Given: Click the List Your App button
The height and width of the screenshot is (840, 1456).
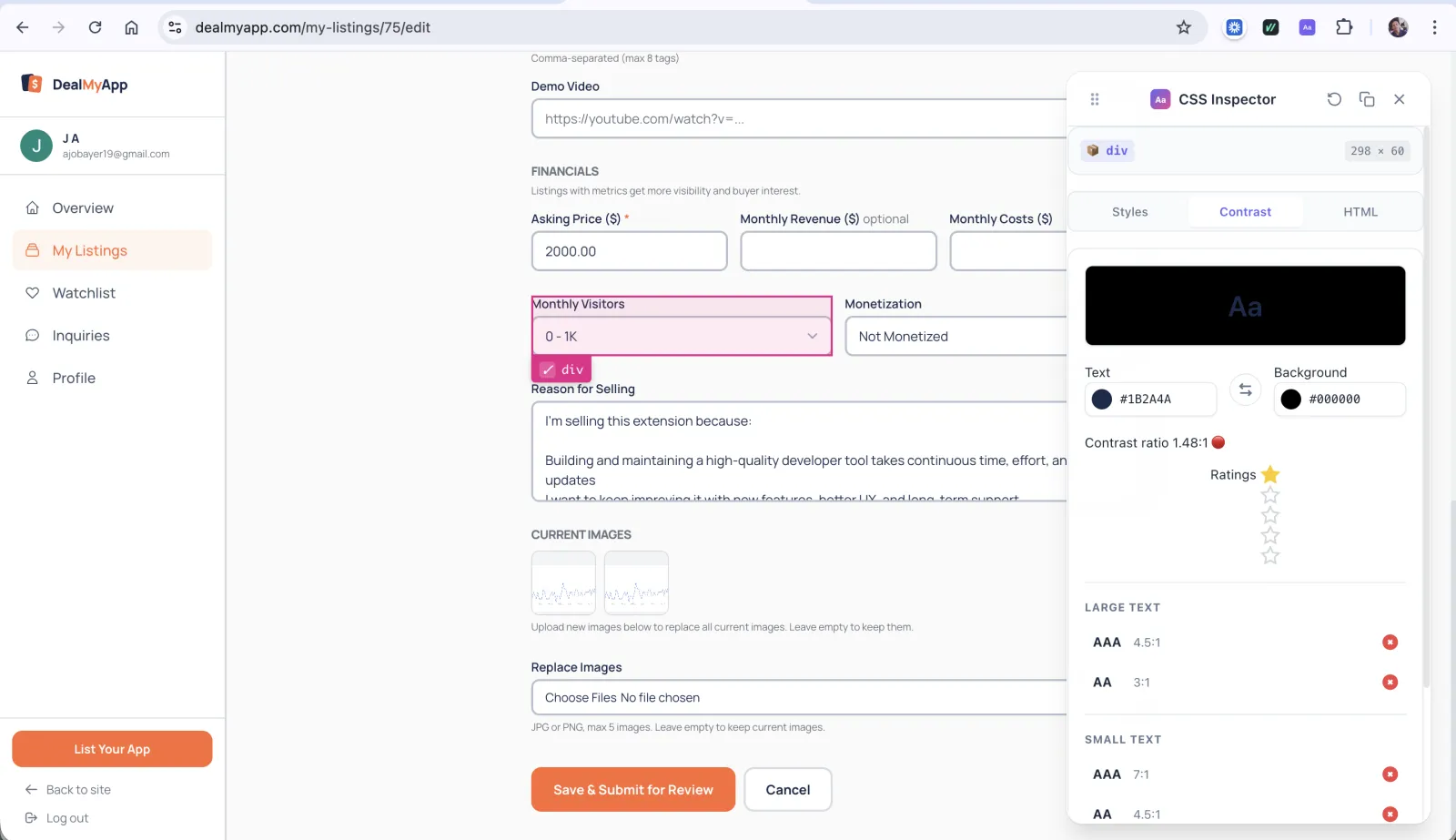Looking at the screenshot, I should pos(112,749).
